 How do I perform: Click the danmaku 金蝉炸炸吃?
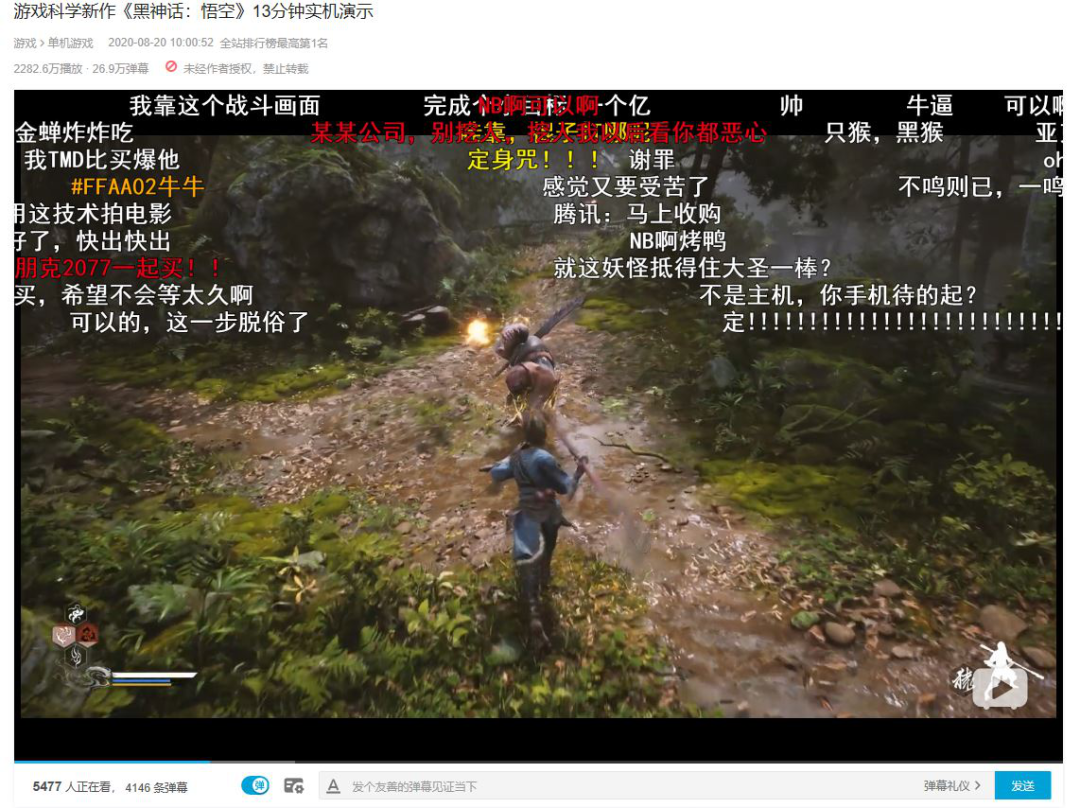[x=74, y=132]
